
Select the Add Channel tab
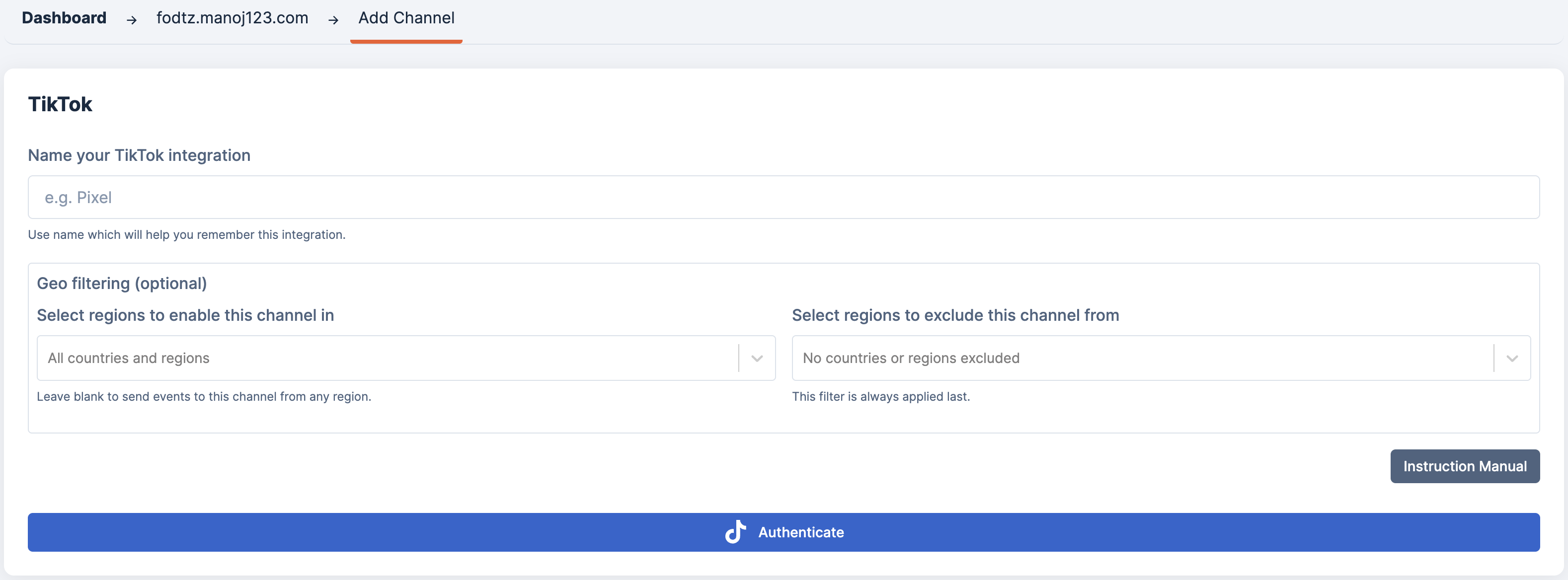click(x=406, y=18)
